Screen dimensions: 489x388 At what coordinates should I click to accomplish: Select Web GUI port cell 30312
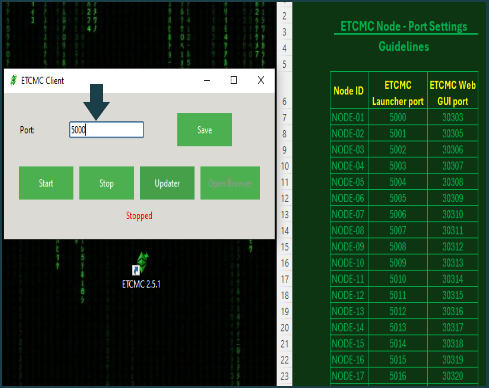[x=453, y=247]
